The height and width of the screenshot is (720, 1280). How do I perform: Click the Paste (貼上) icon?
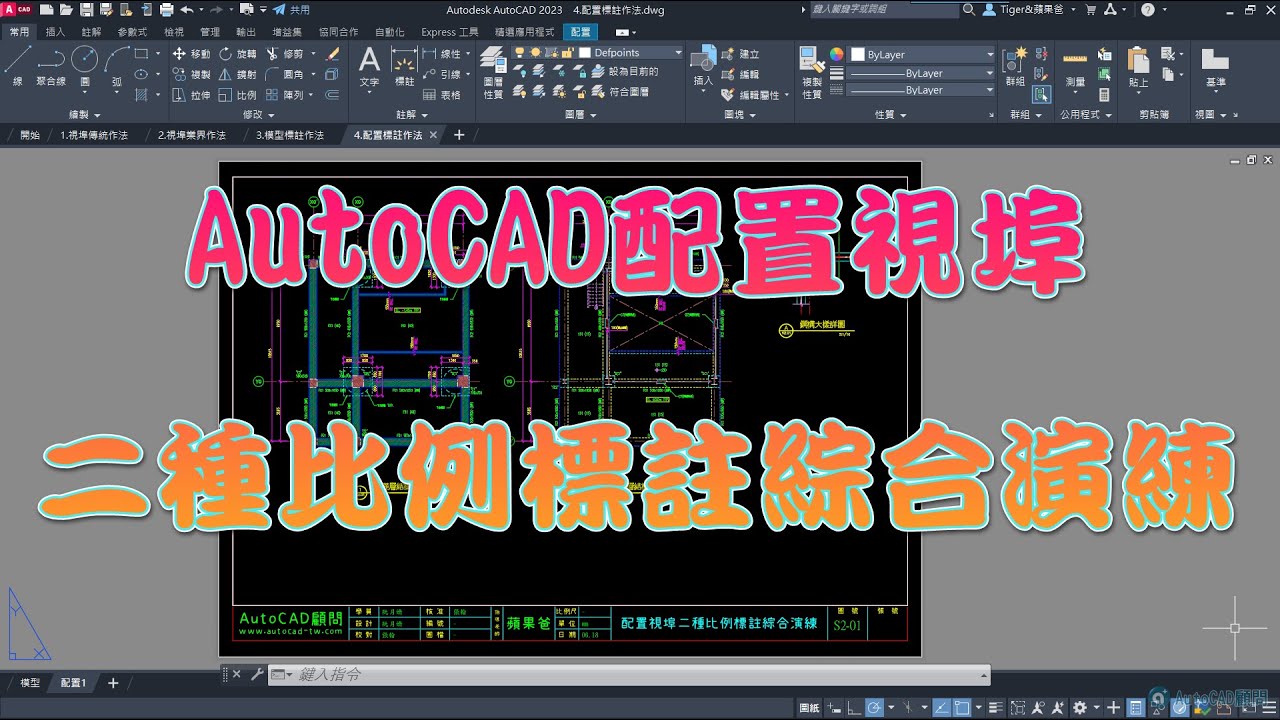(x=1138, y=68)
